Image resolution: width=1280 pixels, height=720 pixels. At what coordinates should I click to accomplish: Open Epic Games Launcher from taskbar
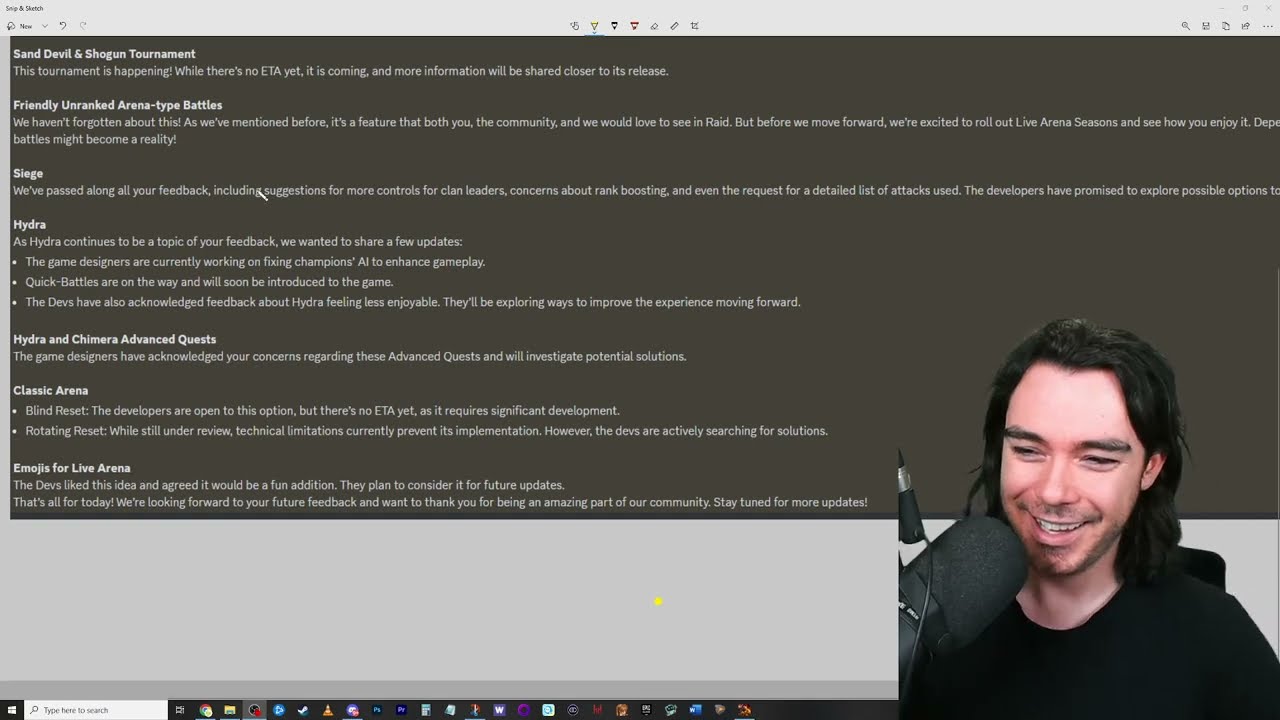tap(645, 710)
